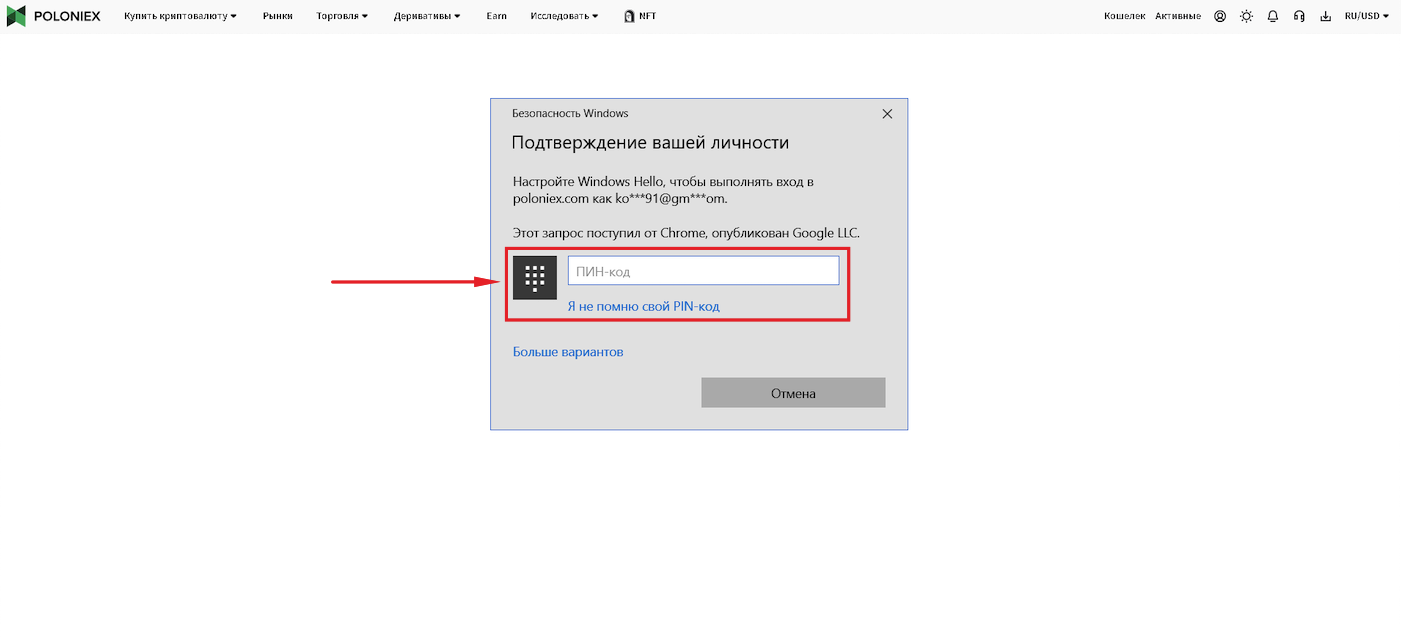Image resolution: width=1401 pixels, height=637 pixels.
Task: Expand the Торговля dropdown menu
Action: 342,16
